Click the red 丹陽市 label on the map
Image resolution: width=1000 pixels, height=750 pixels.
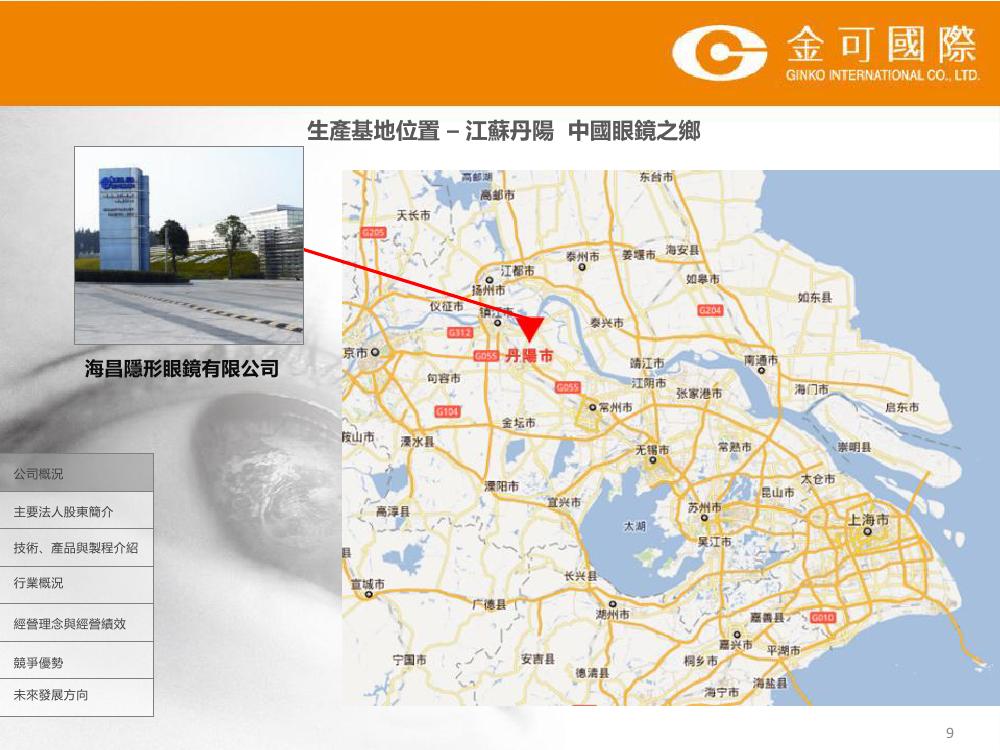click(x=528, y=355)
